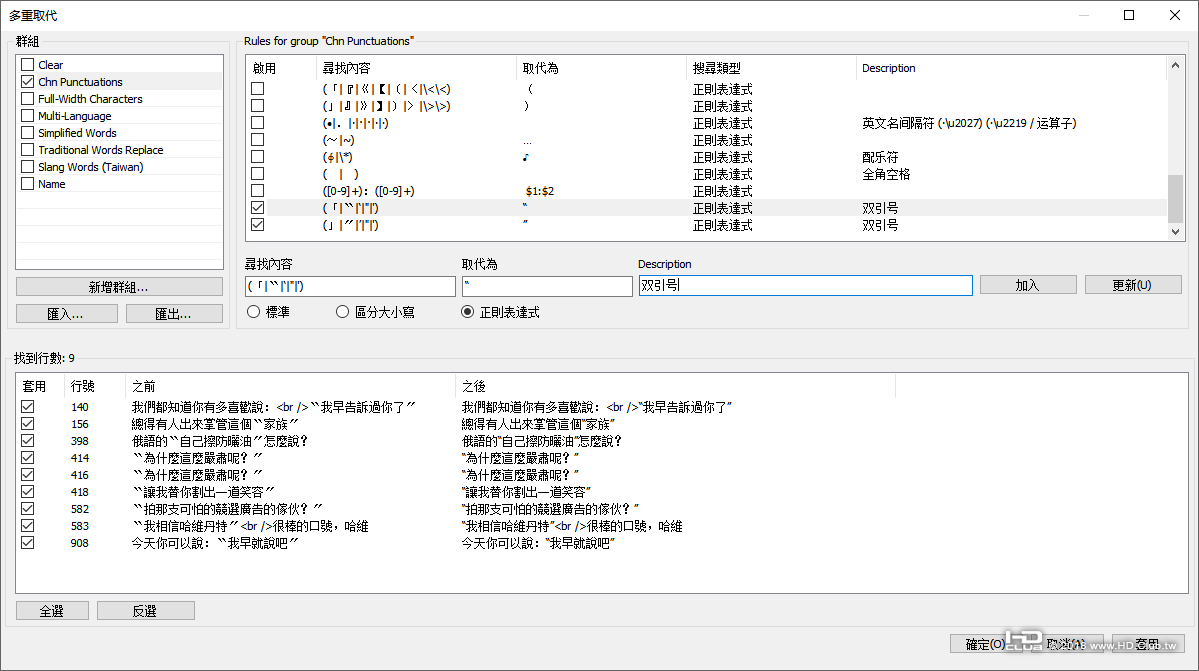The width and height of the screenshot is (1199, 671).
Task: Uncheck apply for line 582
Action: click(28, 508)
